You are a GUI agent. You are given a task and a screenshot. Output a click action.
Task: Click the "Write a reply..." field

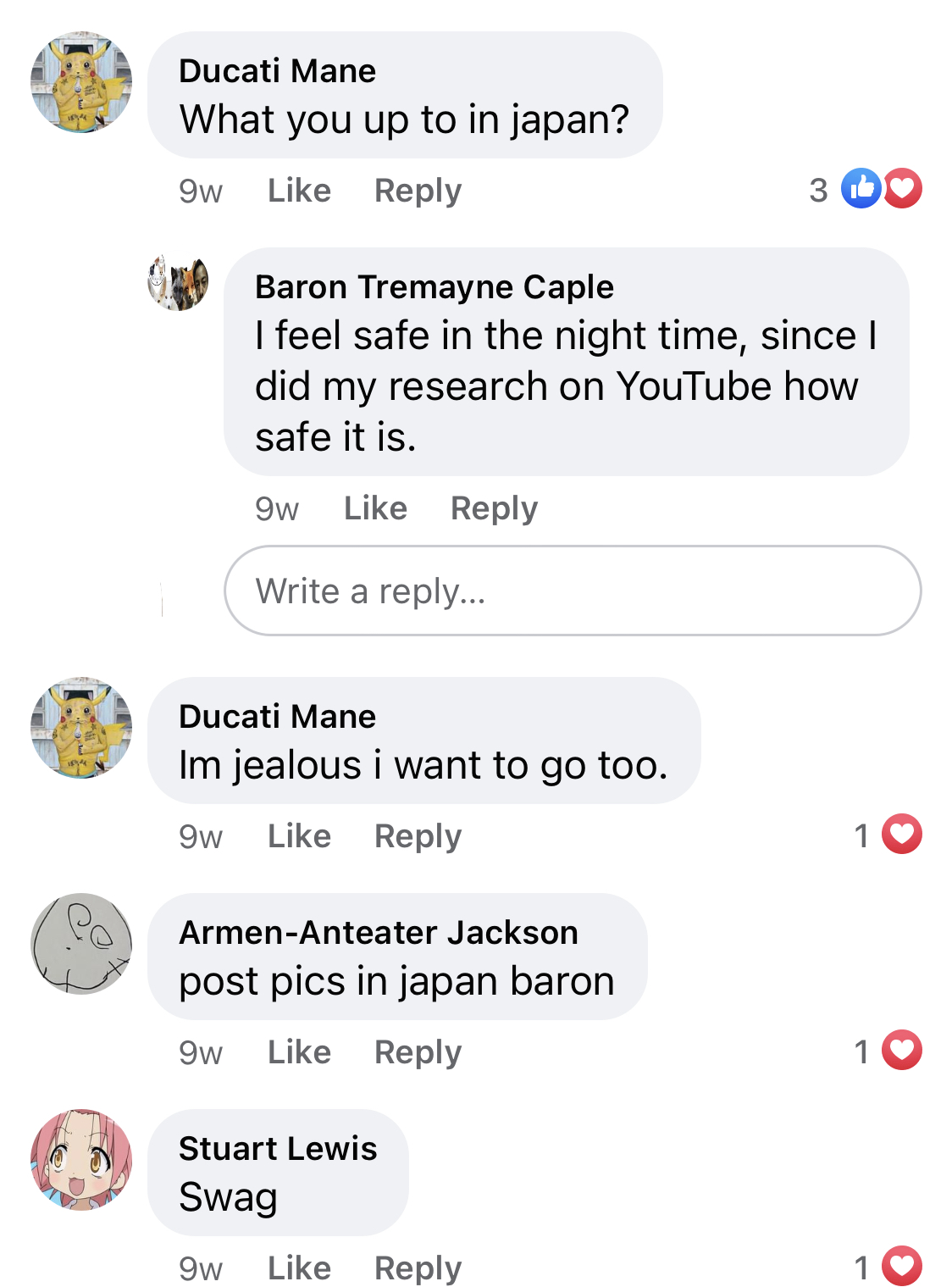573,591
